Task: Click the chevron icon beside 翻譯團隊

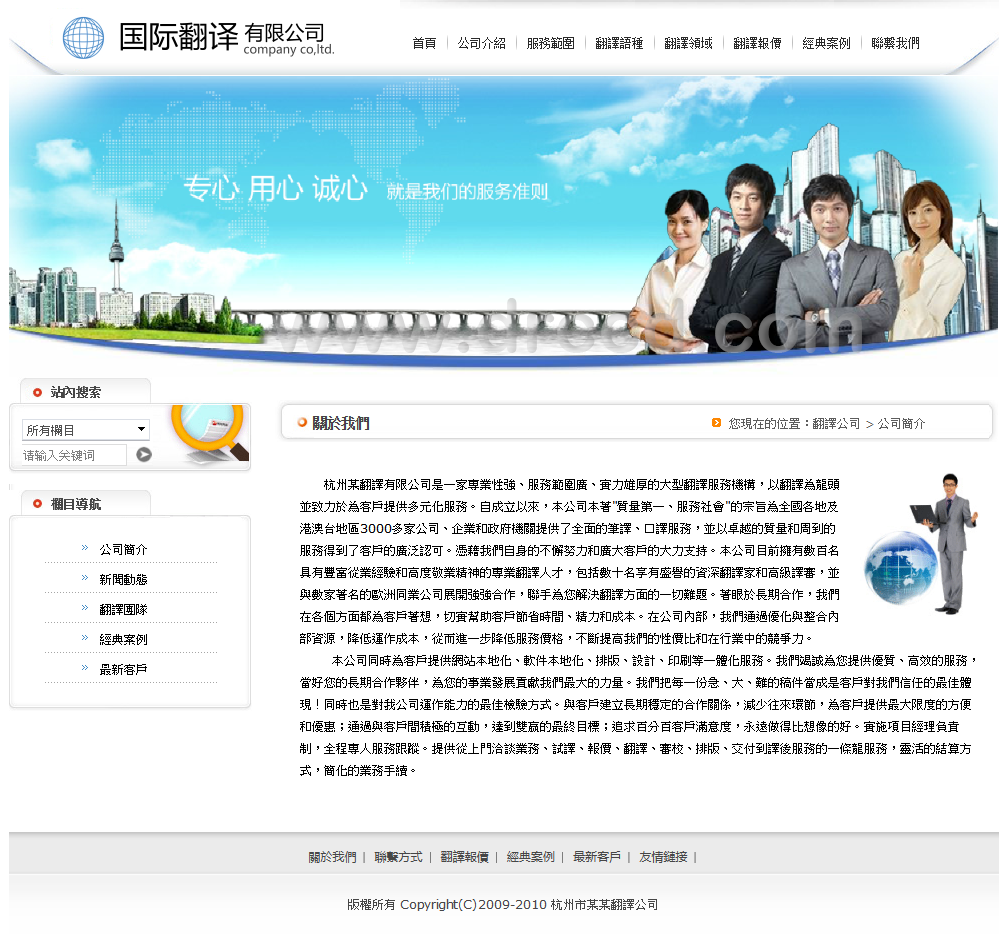Action: 85,607
